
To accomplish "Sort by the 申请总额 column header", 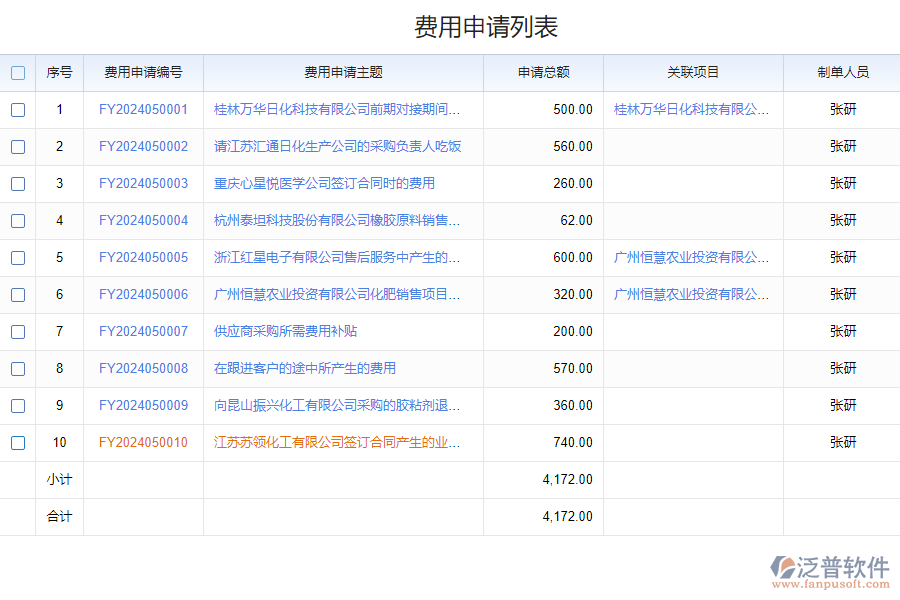I will click(x=543, y=72).
